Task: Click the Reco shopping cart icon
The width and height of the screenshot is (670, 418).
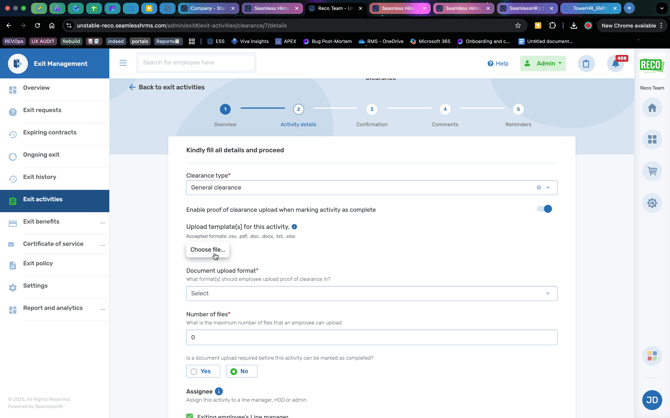Action: coord(652,171)
